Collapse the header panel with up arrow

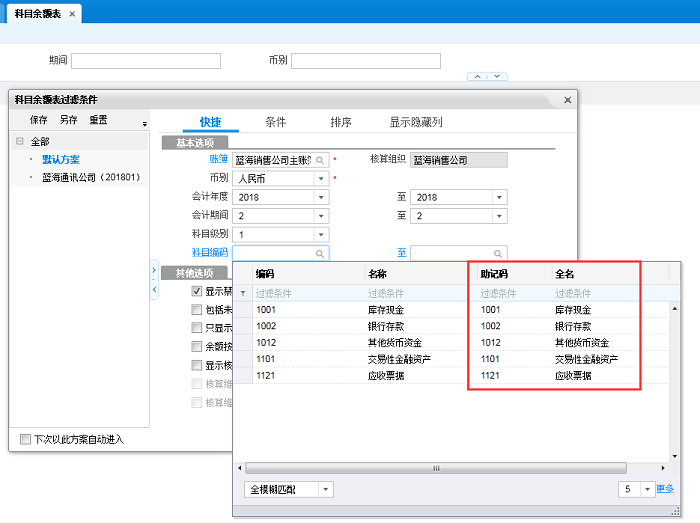click(x=476, y=76)
